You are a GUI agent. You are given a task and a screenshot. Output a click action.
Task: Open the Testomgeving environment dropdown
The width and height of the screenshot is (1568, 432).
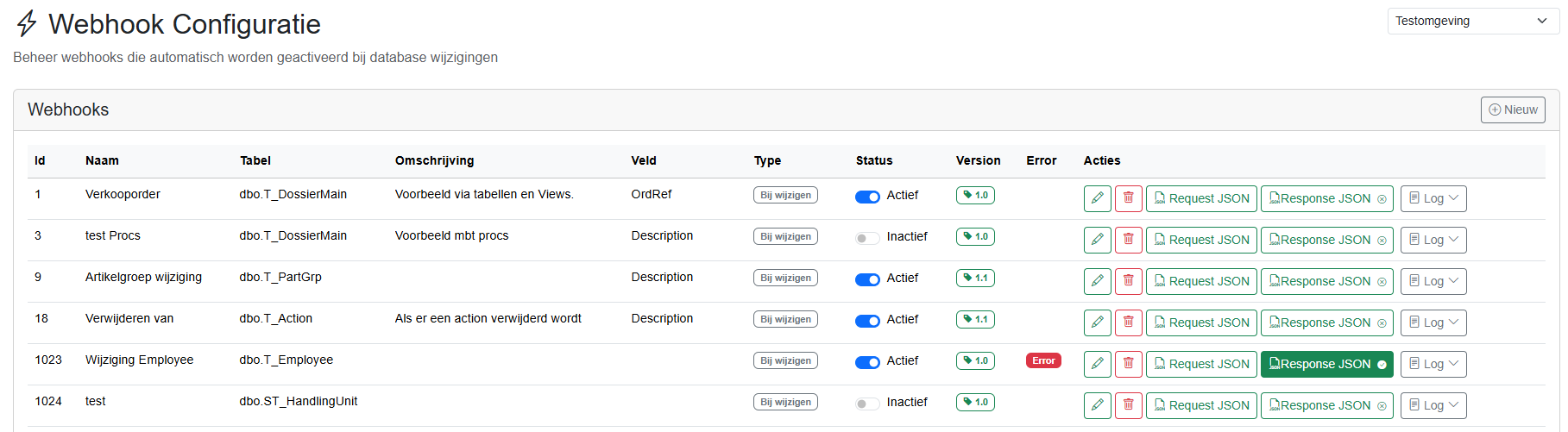[1472, 21]
